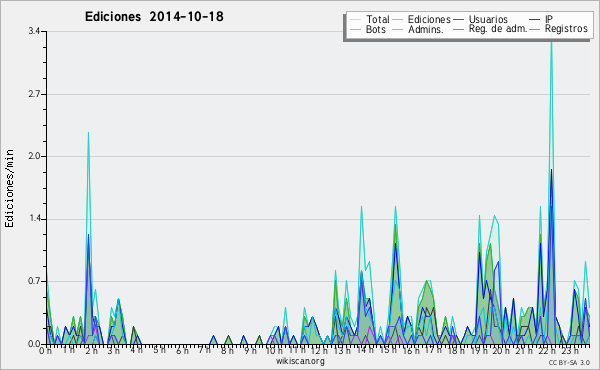Click the 2.7 y-axis value
This screenshot has width=600, height=370.
(x=34, y=94)
